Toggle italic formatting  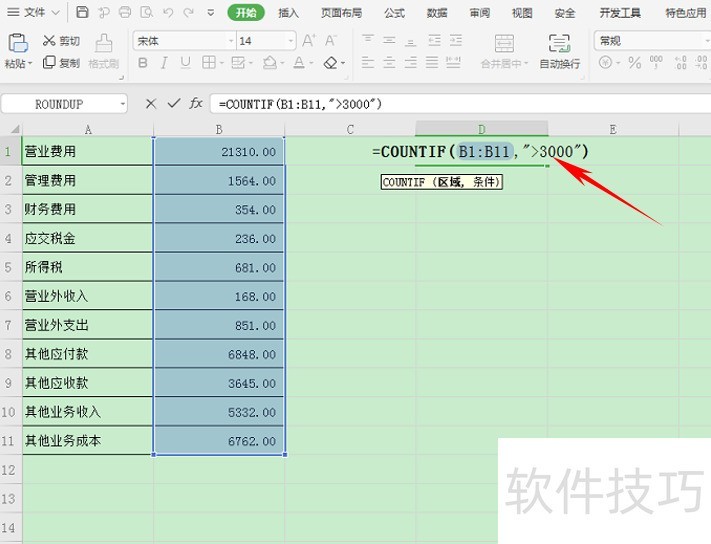tap(164, 63)
